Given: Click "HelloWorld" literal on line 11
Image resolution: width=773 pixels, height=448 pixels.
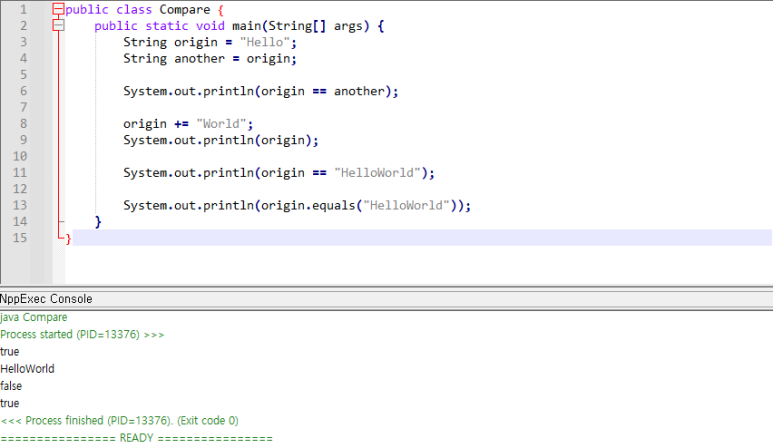Looking at the screenshot, I should 377,173.
